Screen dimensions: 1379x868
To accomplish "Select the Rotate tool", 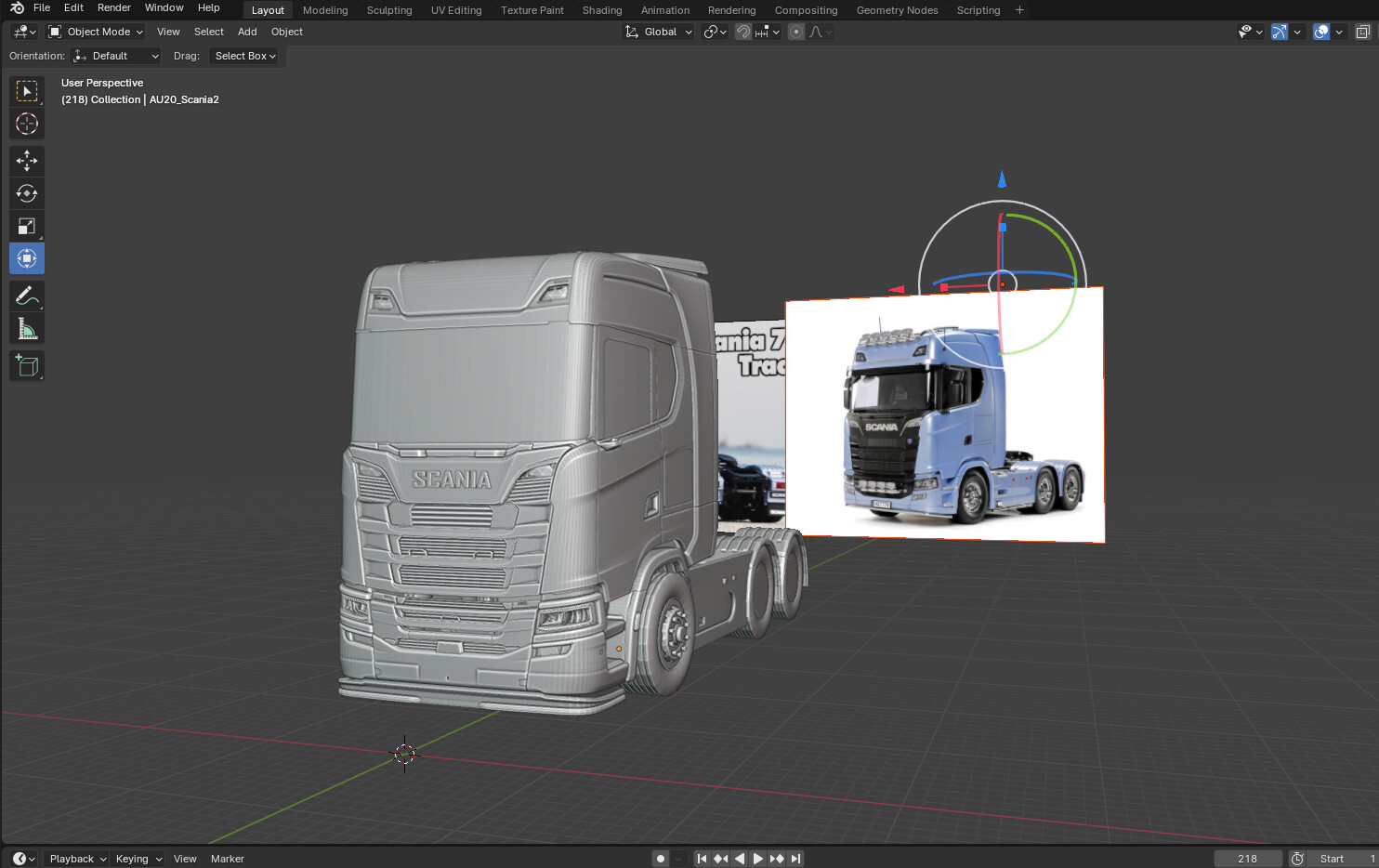I will (26, 192).
